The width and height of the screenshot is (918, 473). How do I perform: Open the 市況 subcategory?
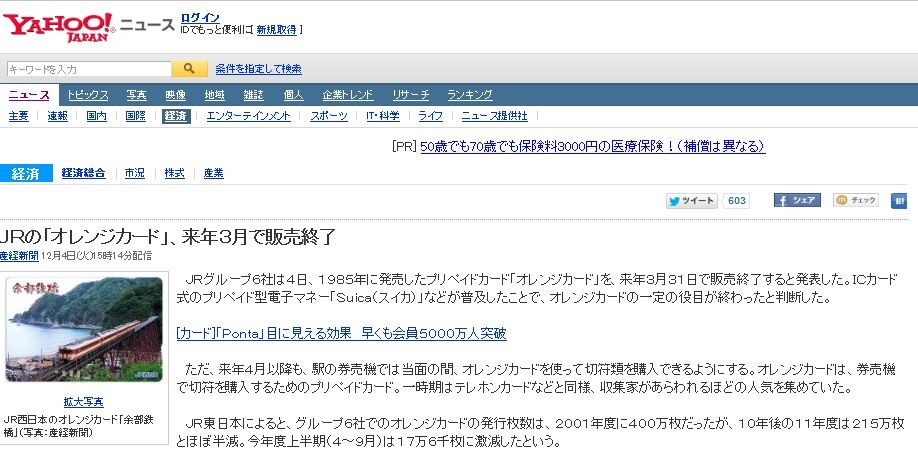pyautogui.click(x=135, y=173)
